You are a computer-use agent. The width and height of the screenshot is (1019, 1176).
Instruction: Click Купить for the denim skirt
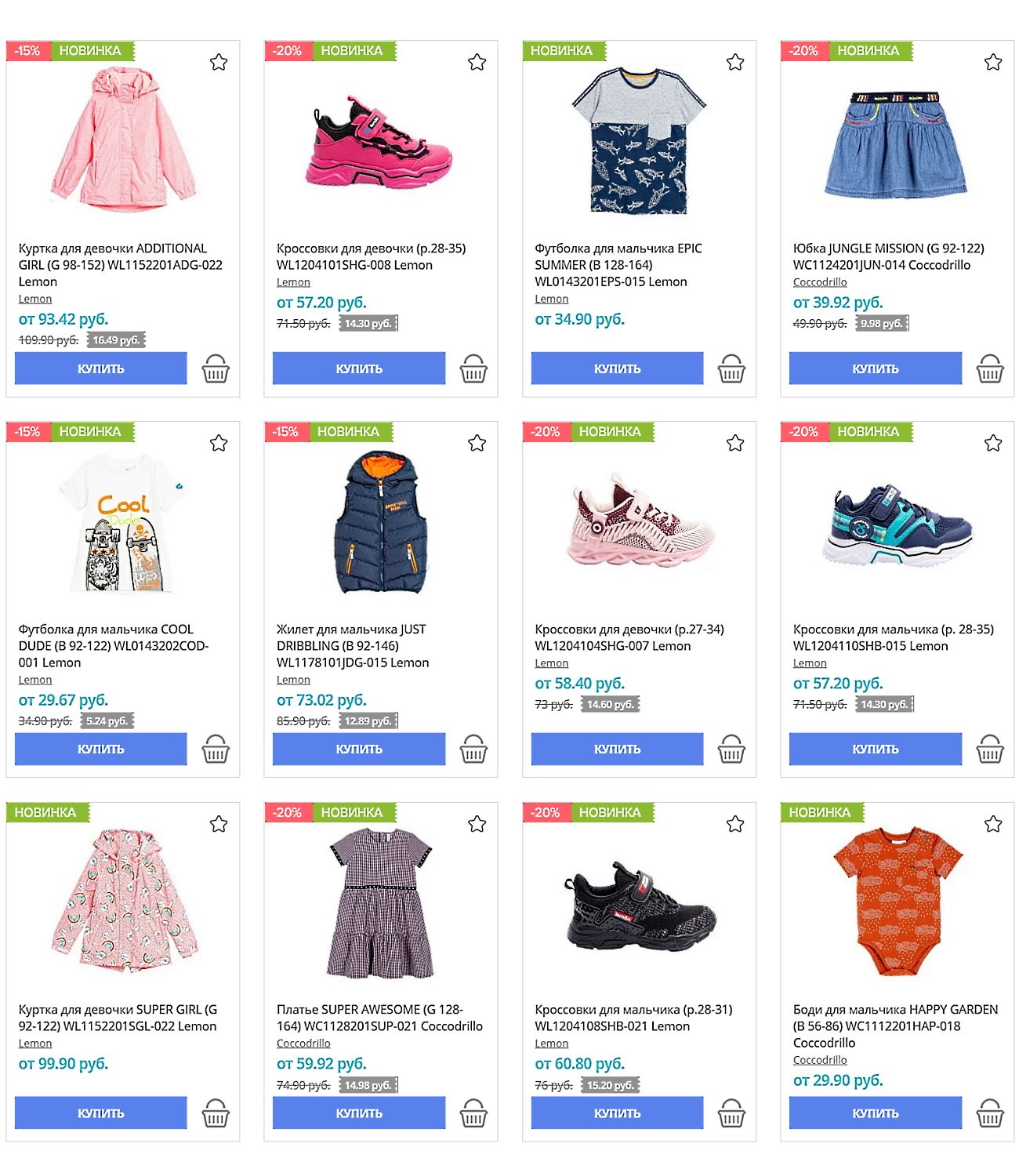(875, 368)
